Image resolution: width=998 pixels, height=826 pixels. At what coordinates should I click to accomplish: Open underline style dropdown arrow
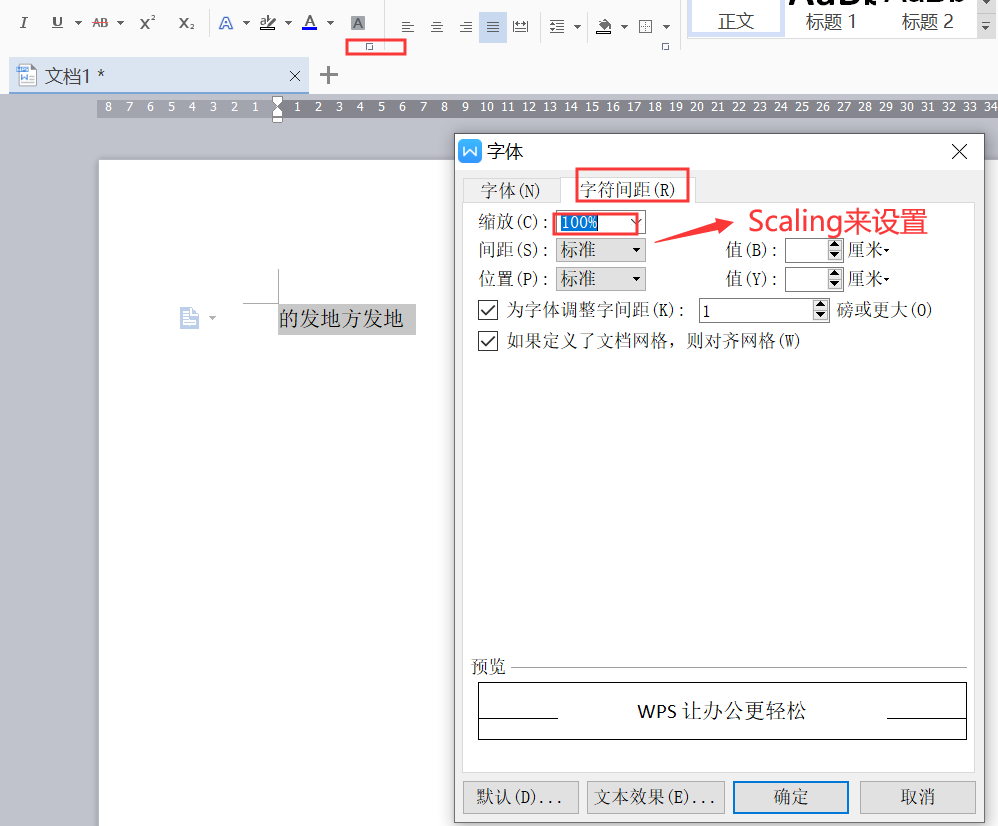pyautogui.click(x=78, y=23)
